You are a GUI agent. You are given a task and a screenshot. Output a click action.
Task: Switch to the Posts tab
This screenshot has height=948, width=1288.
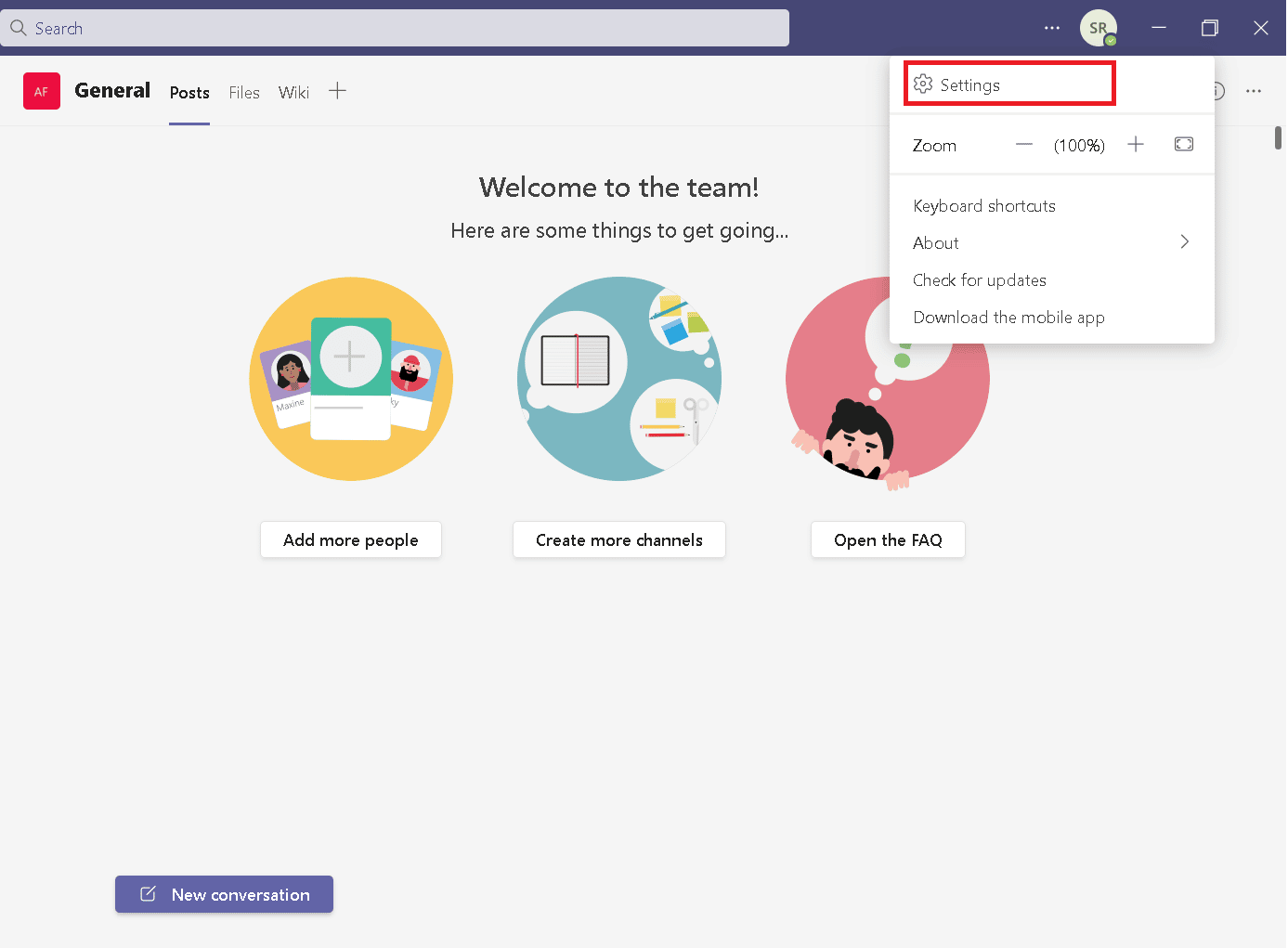189,93
